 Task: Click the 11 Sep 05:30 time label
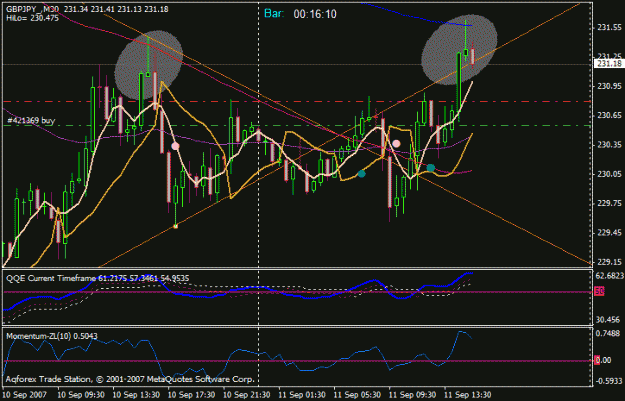pos(357,395)
